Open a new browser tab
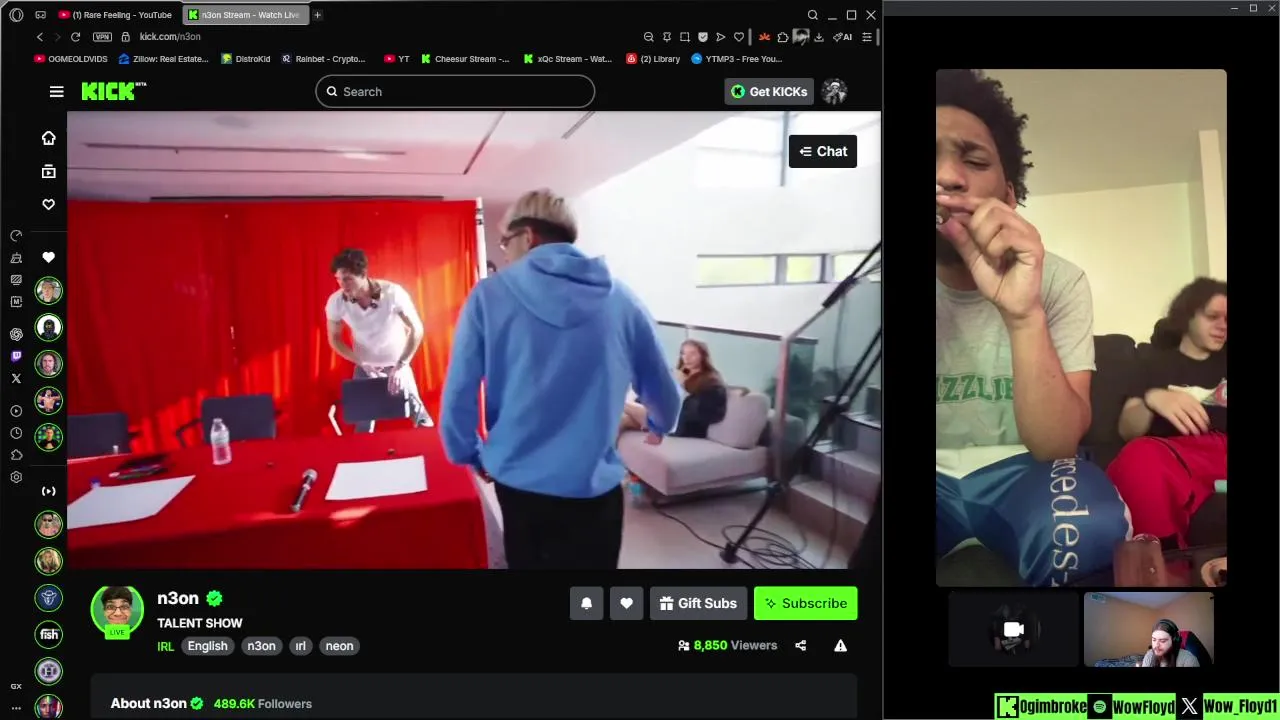Screen dimensions: 1280x720 pos(317,15)
